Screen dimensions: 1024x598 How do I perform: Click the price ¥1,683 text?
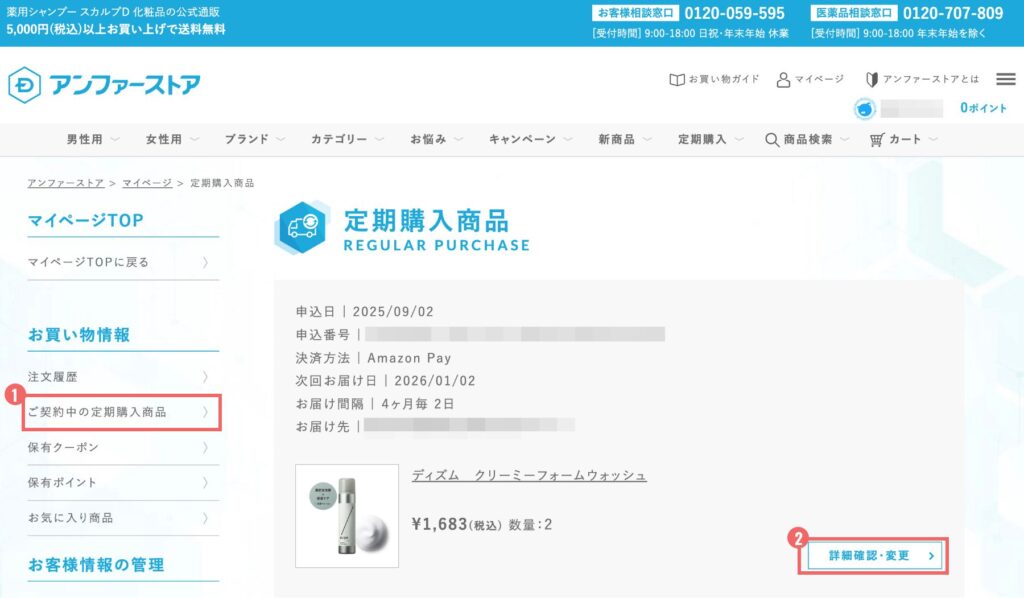tap(440, 525)
